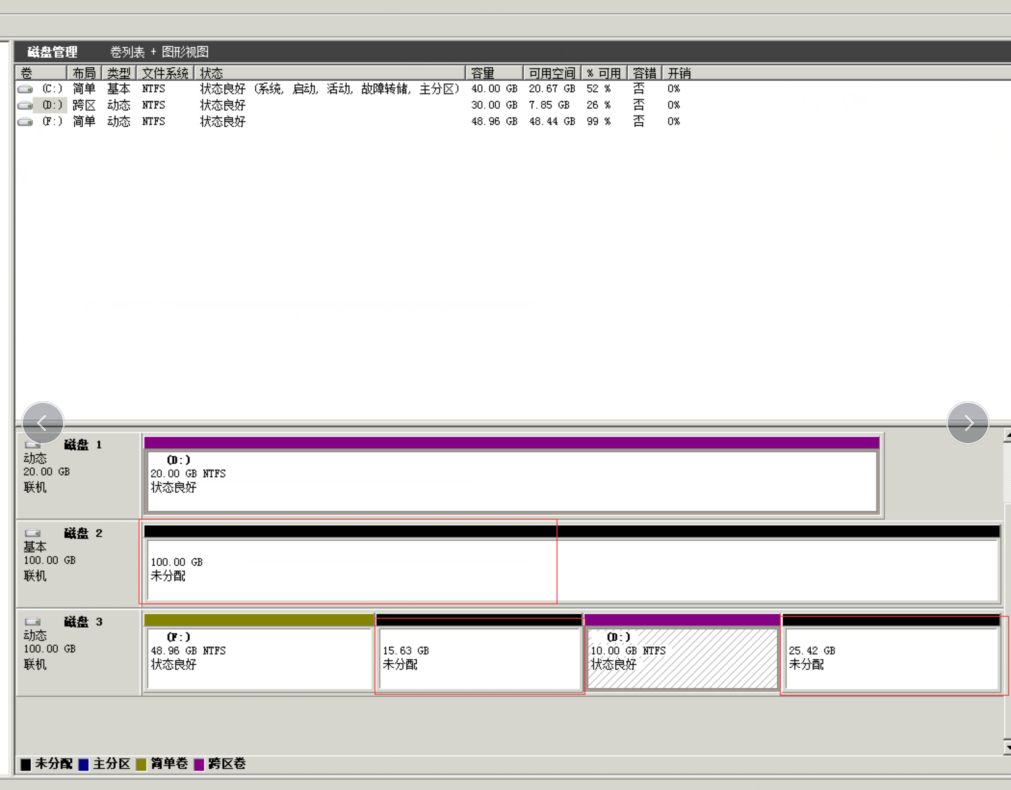The image size is (1011, 790).
Task: Sort by the 文件系统 column header
Action: pyautogui.click(x=165, y=73)
